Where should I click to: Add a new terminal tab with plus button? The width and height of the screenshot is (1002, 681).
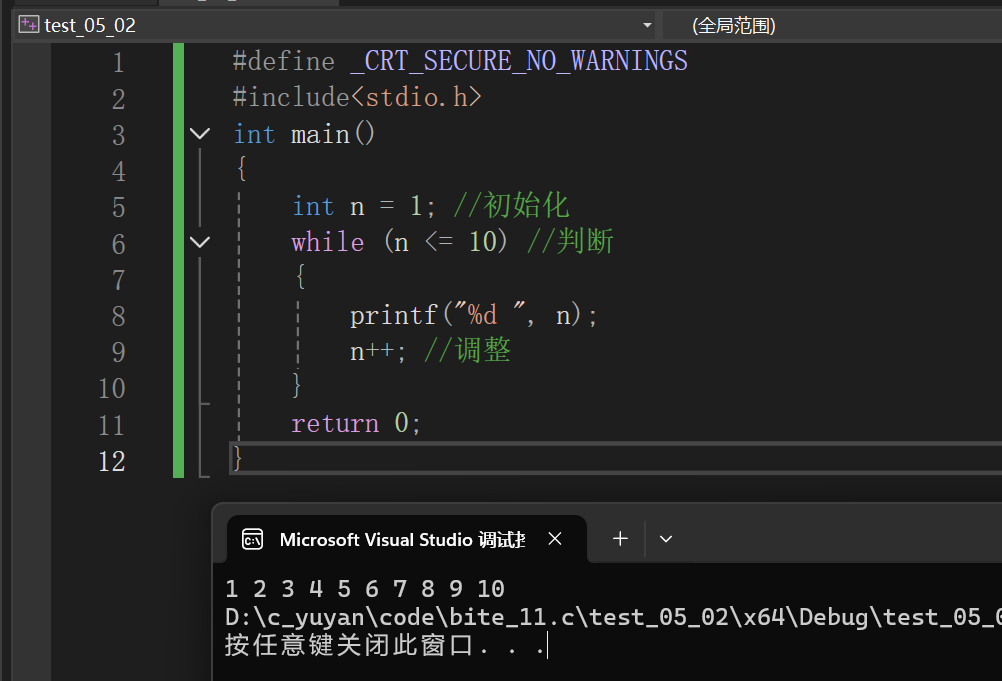pyautogui.click(x=620, y=539)
